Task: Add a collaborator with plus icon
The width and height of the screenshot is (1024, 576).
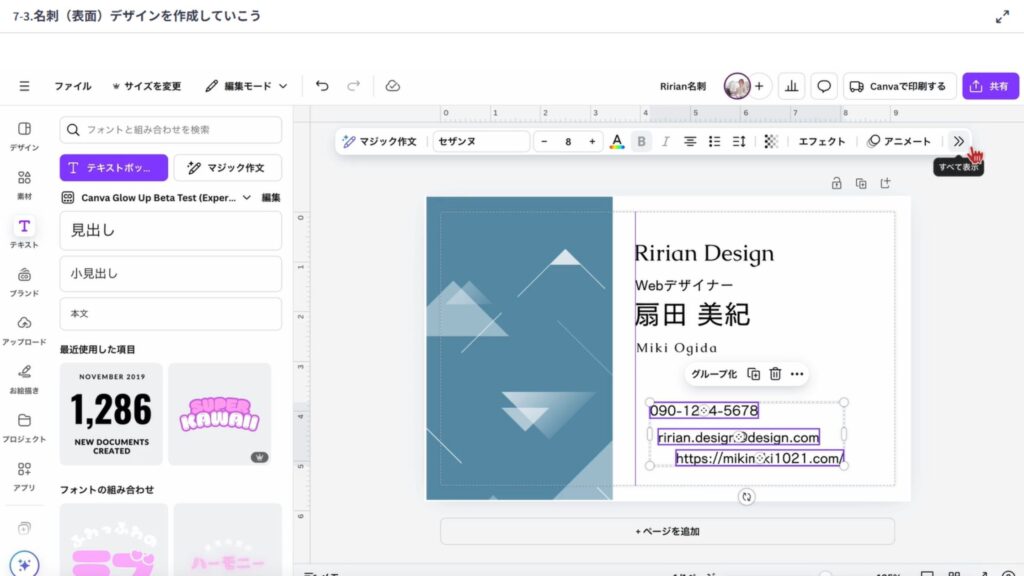Action: click(759, 86)
